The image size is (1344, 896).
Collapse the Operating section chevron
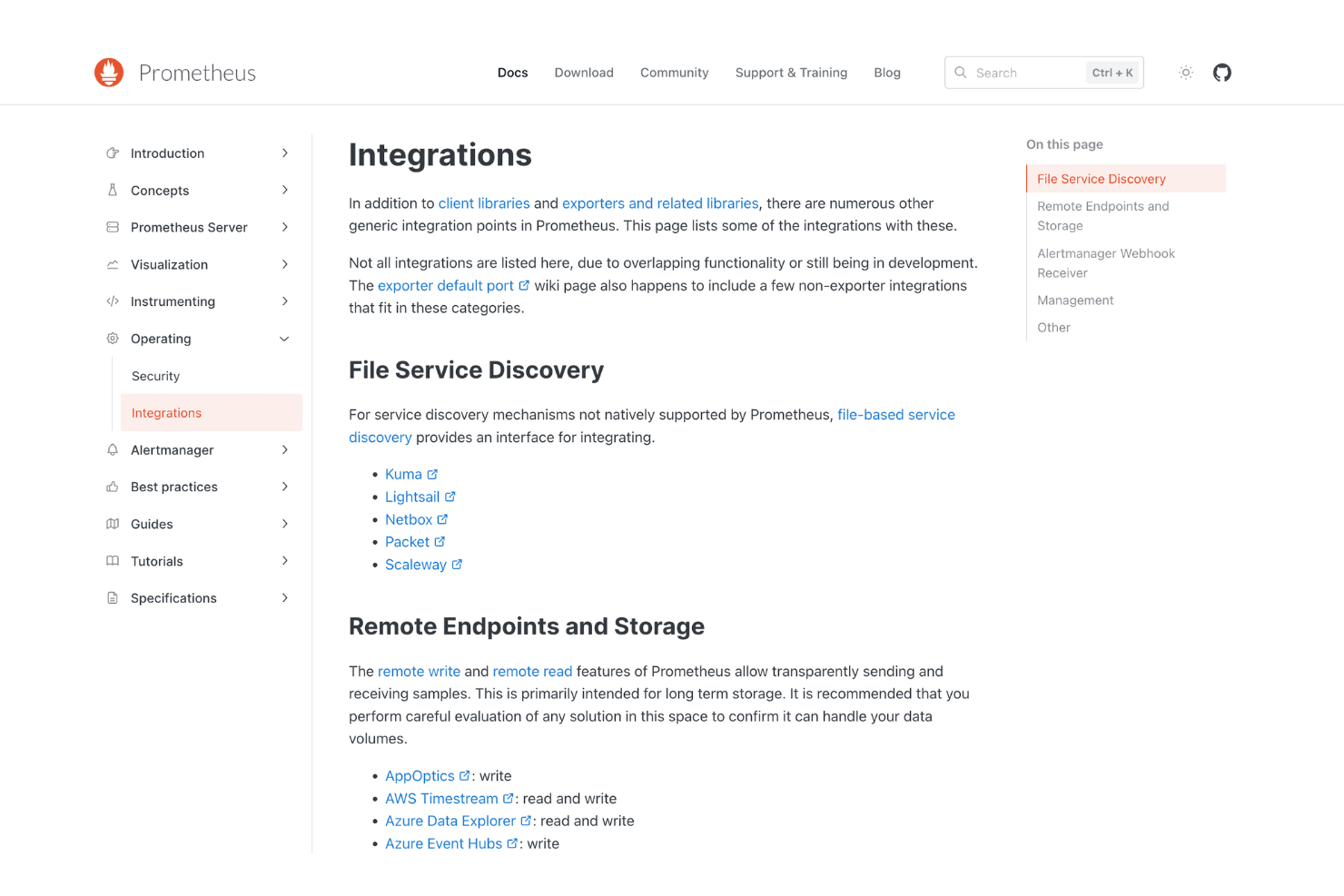click(284, 339)
